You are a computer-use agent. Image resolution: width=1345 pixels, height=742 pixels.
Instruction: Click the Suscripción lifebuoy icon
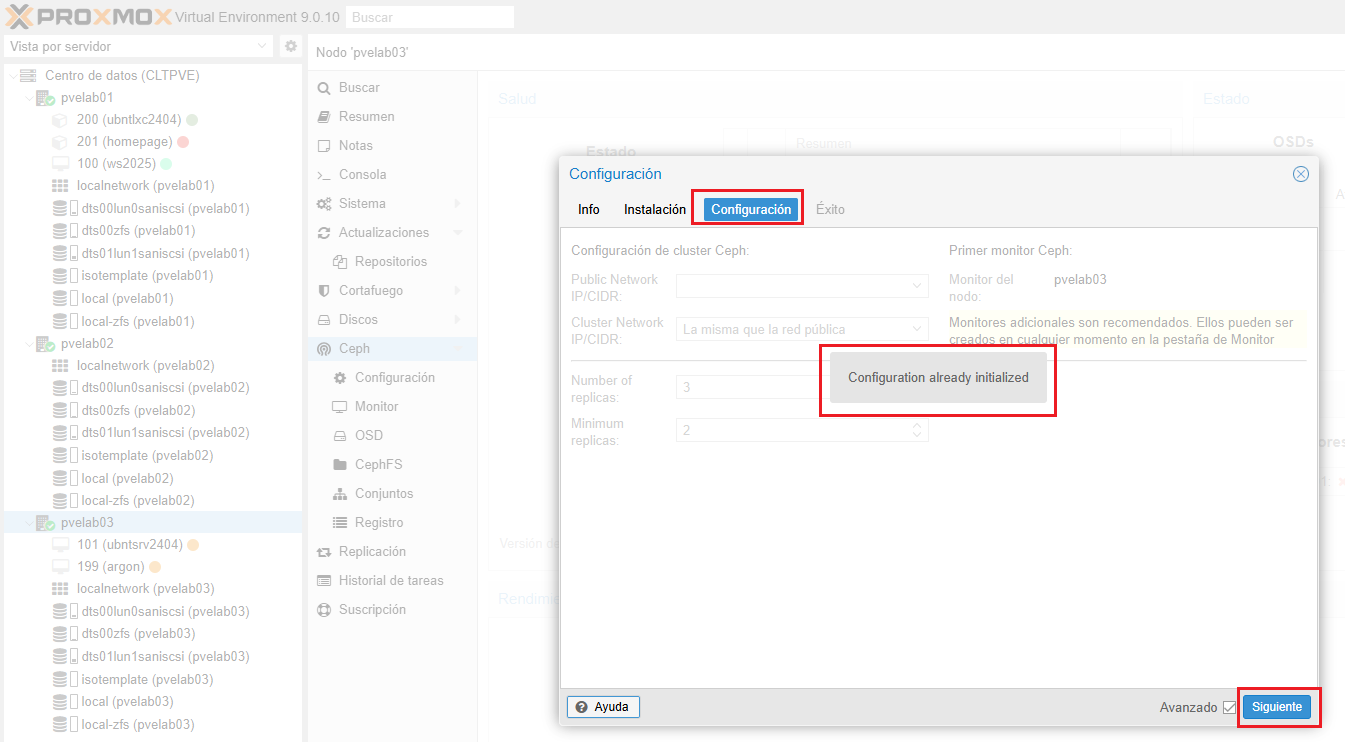[x=324, y=610]
